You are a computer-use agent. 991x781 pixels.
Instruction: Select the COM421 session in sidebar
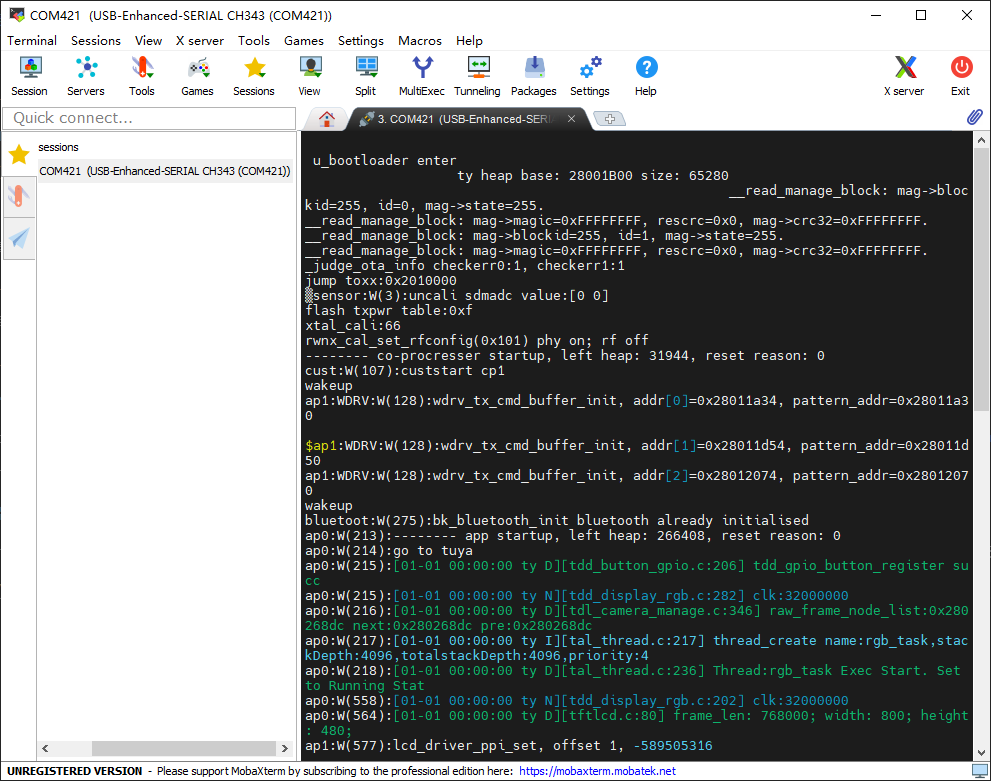click(x=165, y=171)
